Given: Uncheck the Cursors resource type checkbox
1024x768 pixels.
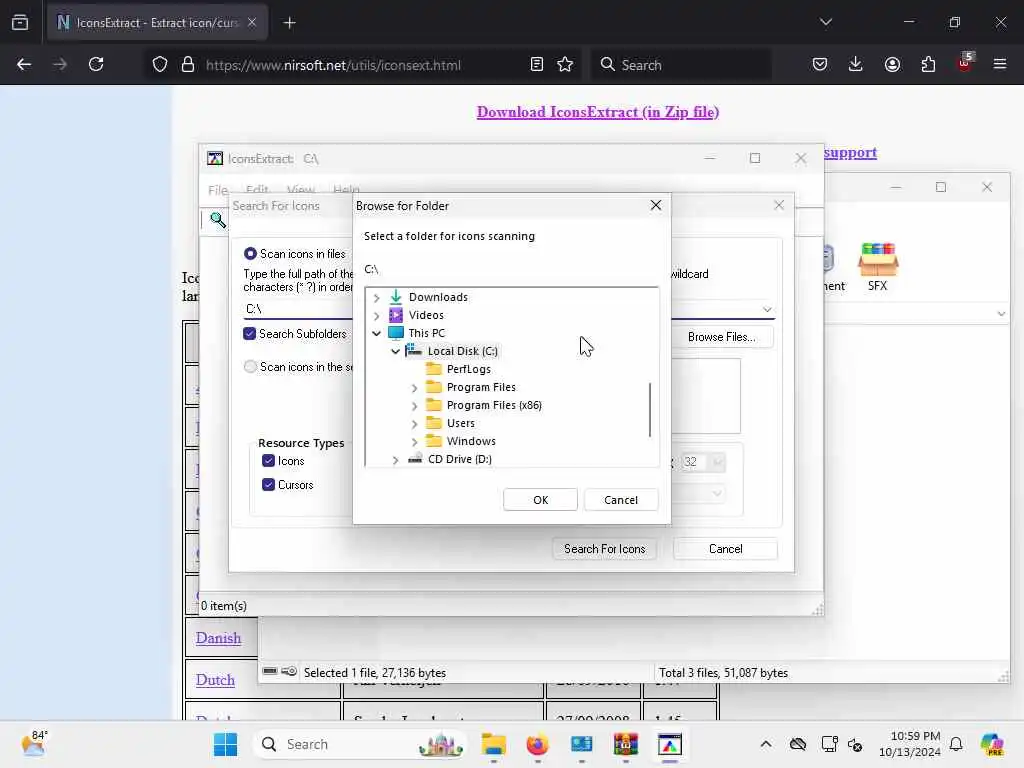Looking at the screenshot, I should coord(268,485).
